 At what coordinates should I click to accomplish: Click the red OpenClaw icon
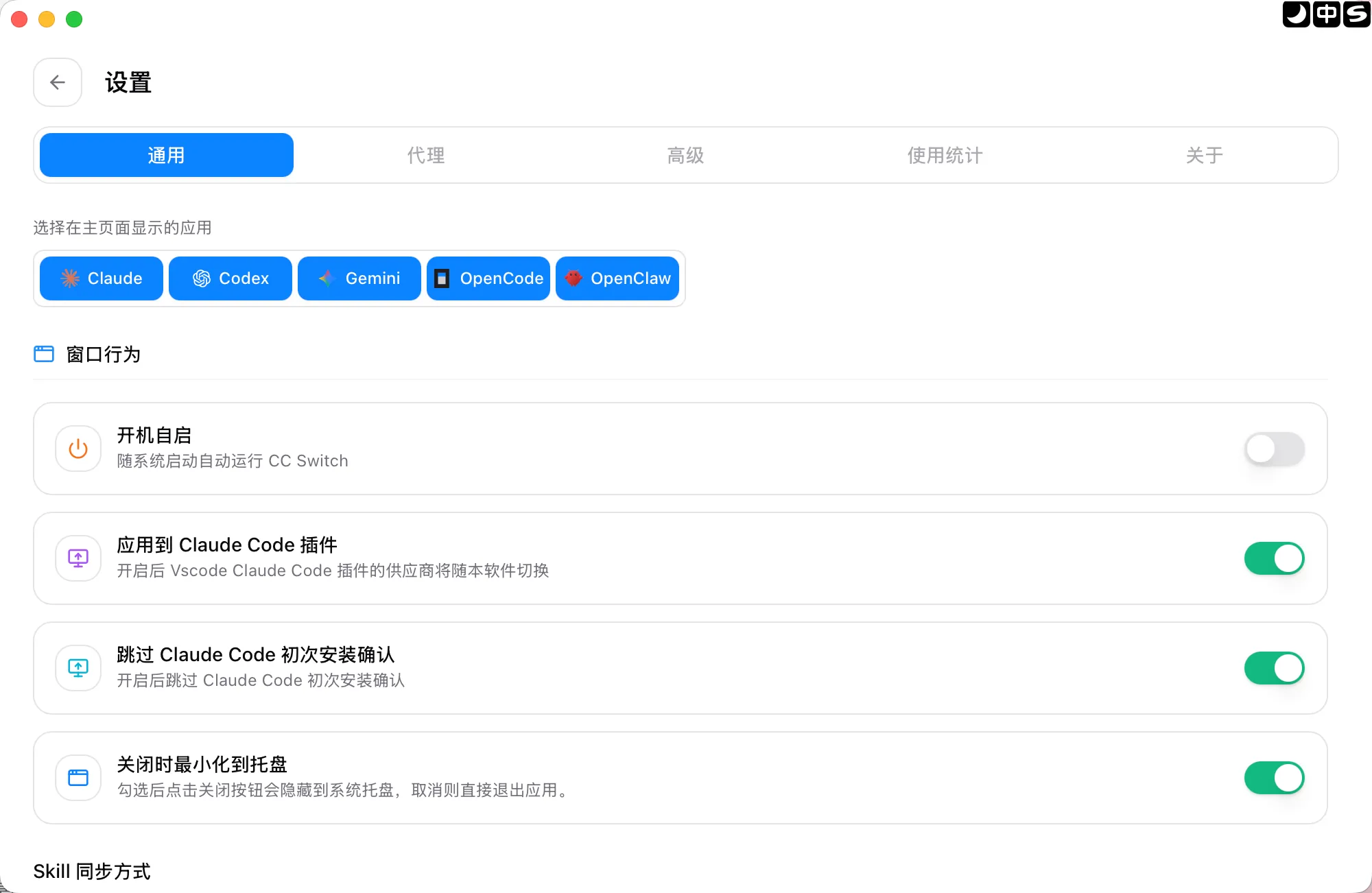point(573,278)
